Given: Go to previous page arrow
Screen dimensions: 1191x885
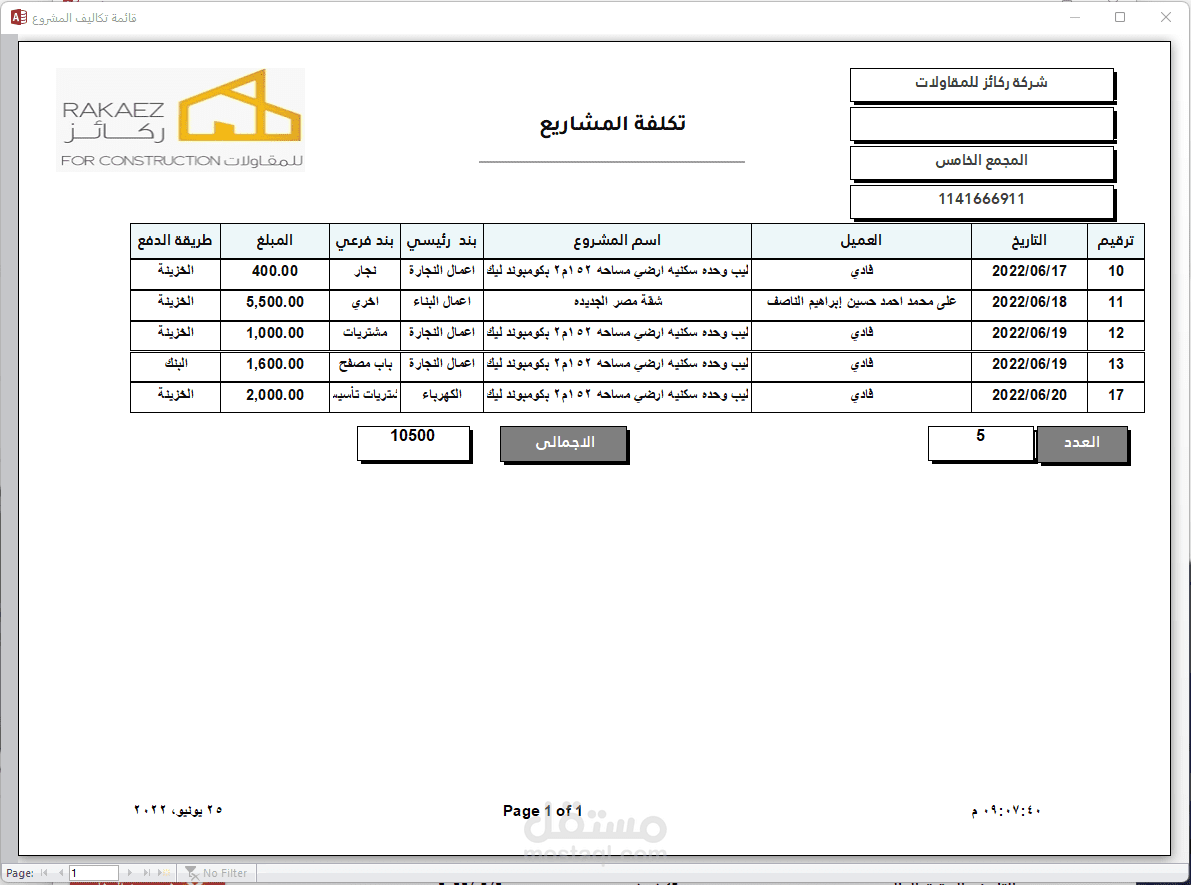Looking at the screenshot, I should [61, 873].
